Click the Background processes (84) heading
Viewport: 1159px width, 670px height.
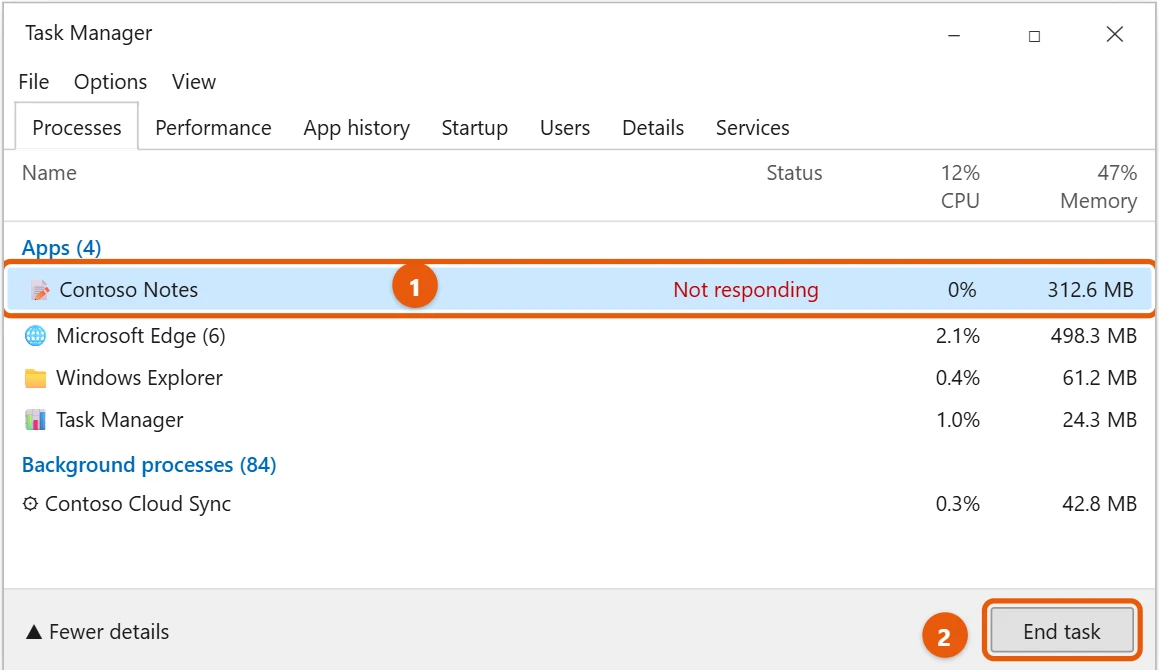coord(149,464)
